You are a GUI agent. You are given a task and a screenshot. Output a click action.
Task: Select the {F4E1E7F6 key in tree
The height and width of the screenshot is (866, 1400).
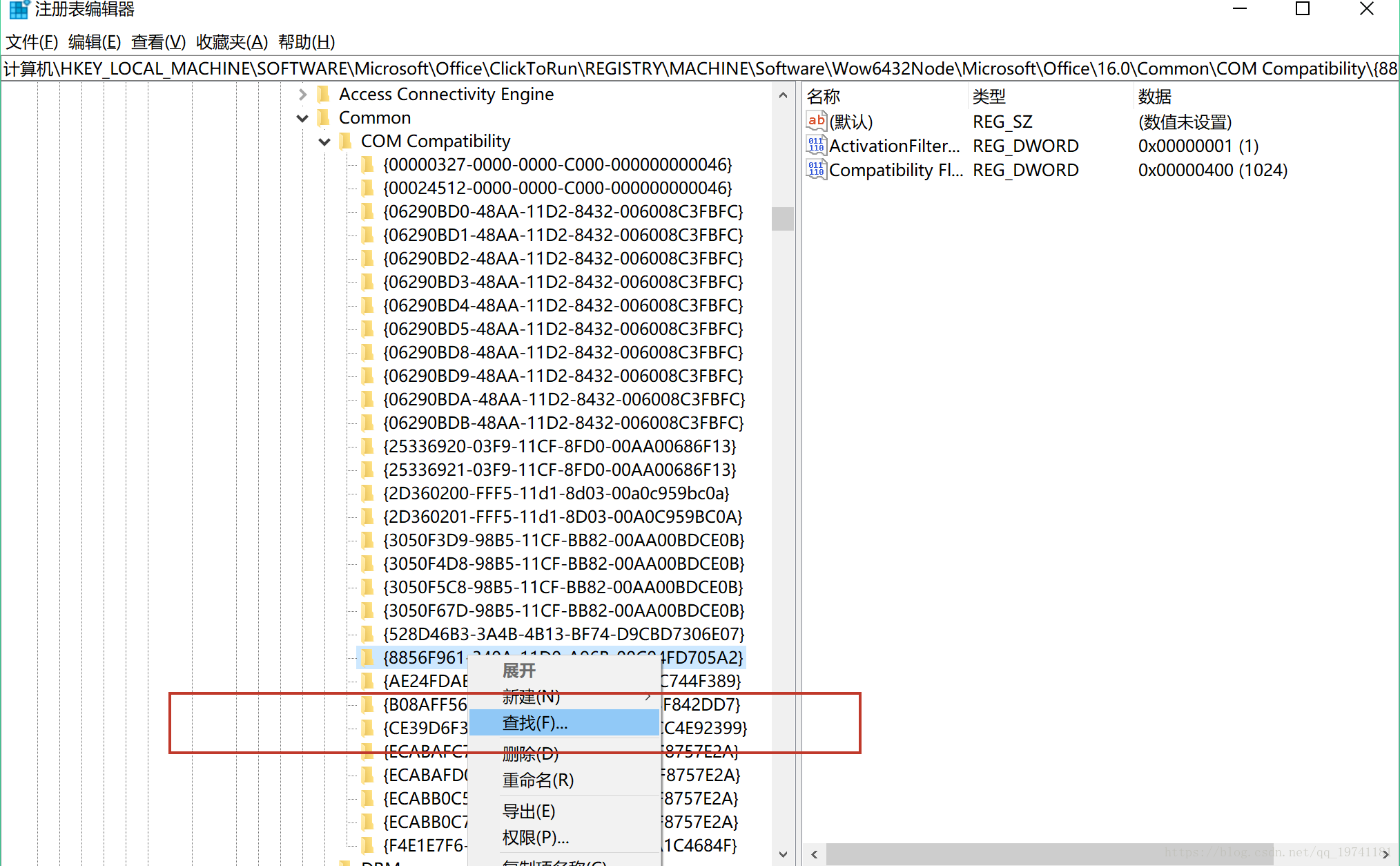point(425,845)
